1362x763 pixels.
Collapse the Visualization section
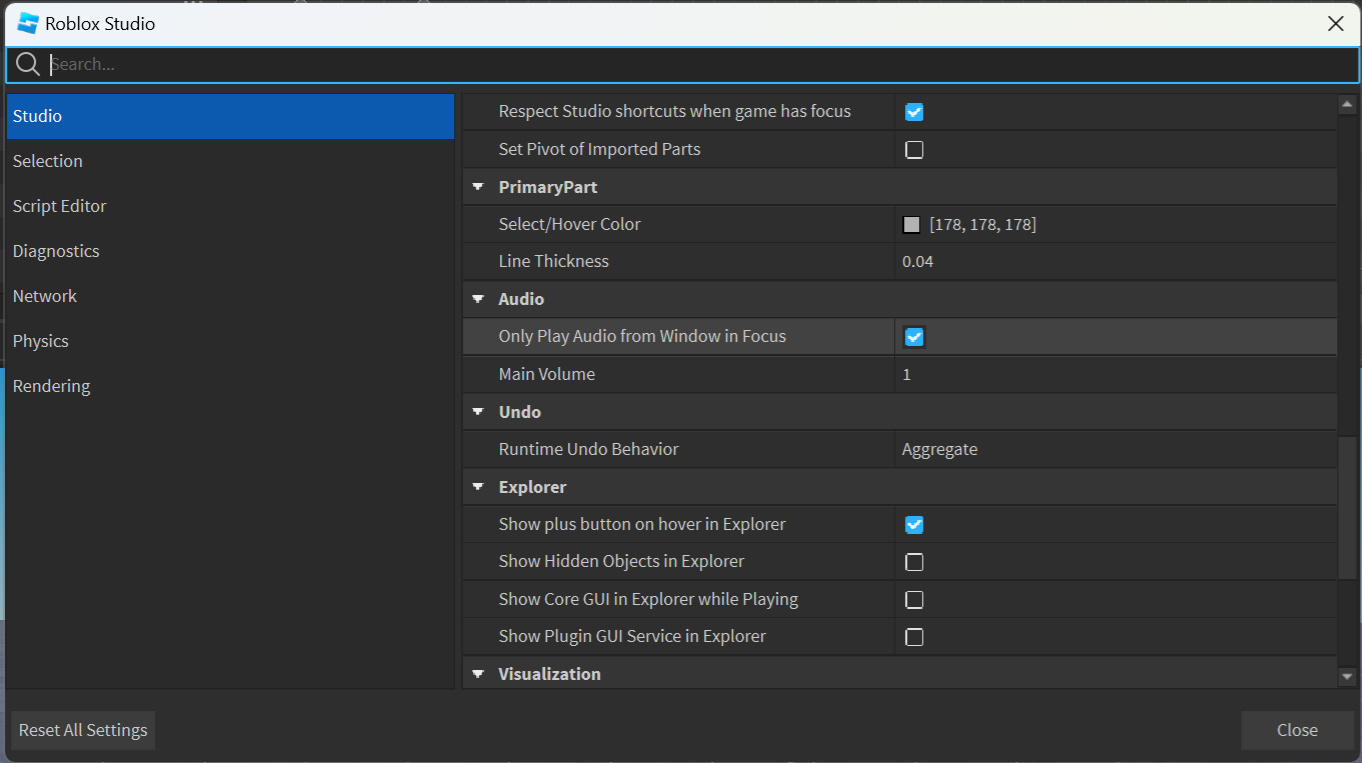(x=478, y=674)
